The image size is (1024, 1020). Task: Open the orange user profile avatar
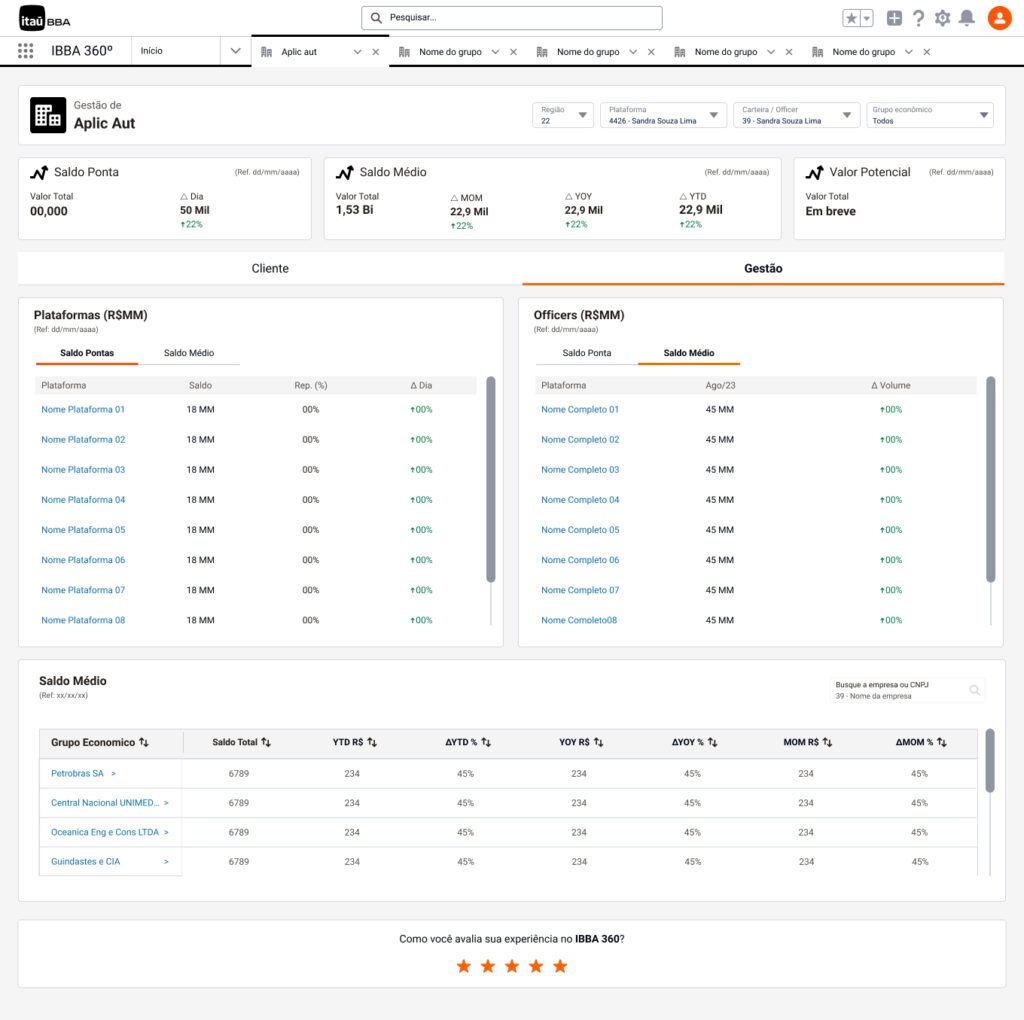coord(998,18)
